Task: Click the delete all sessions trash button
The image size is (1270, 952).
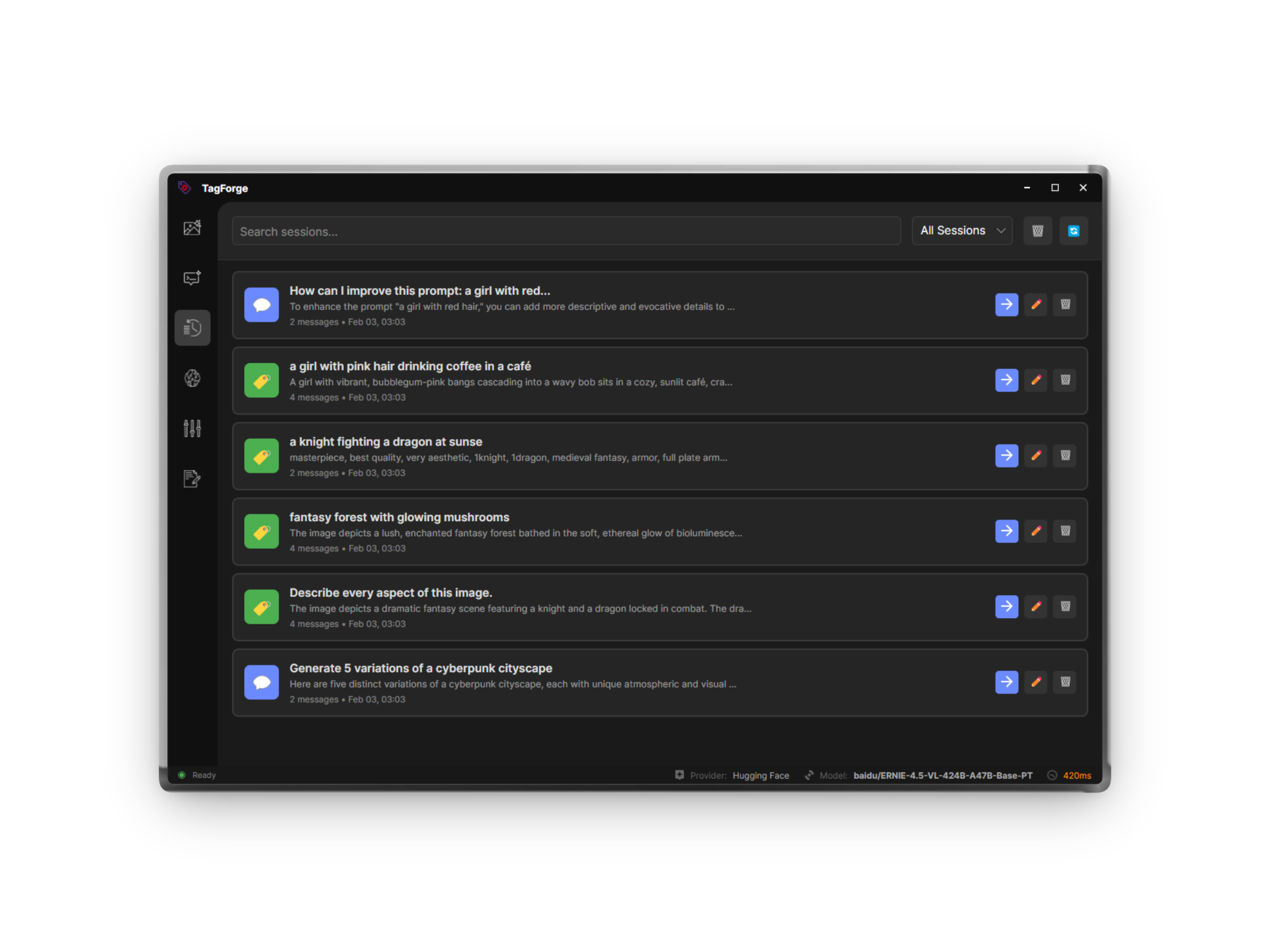Action: tap(1037, 231)
